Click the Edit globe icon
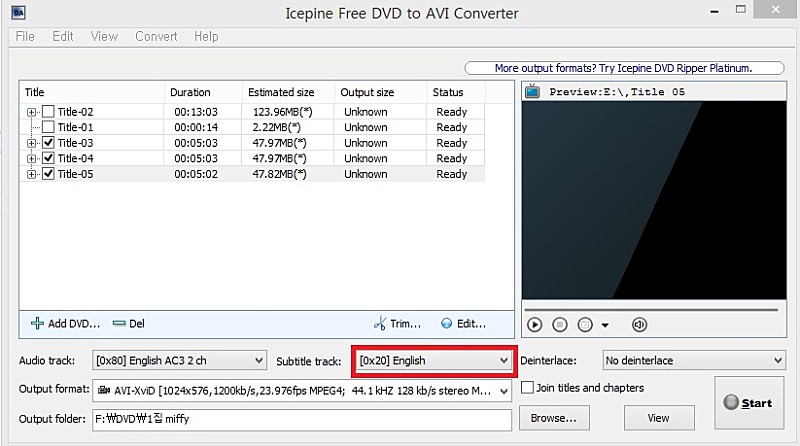The width and height of the screenshot is (800, 446). pos(446,324)
